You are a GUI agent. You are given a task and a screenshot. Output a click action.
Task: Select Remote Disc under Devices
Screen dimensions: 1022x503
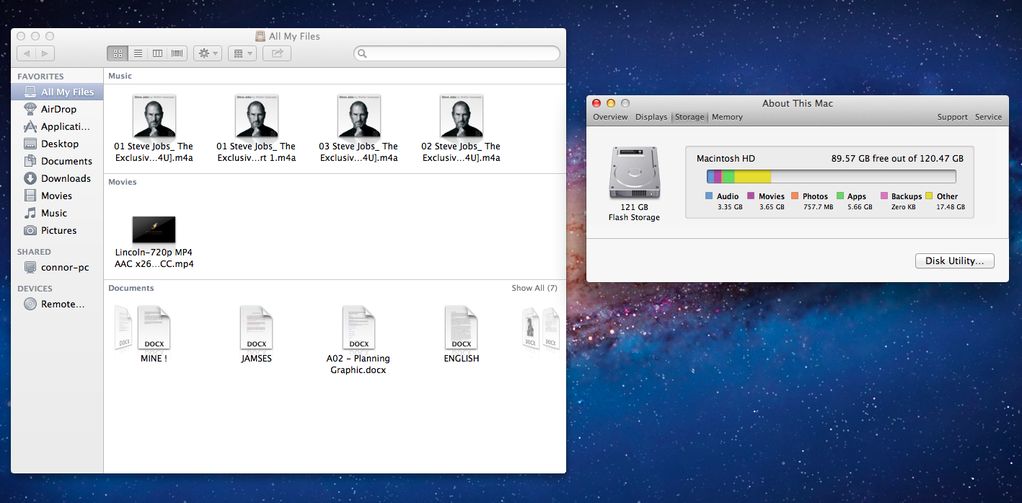(57, 304)
